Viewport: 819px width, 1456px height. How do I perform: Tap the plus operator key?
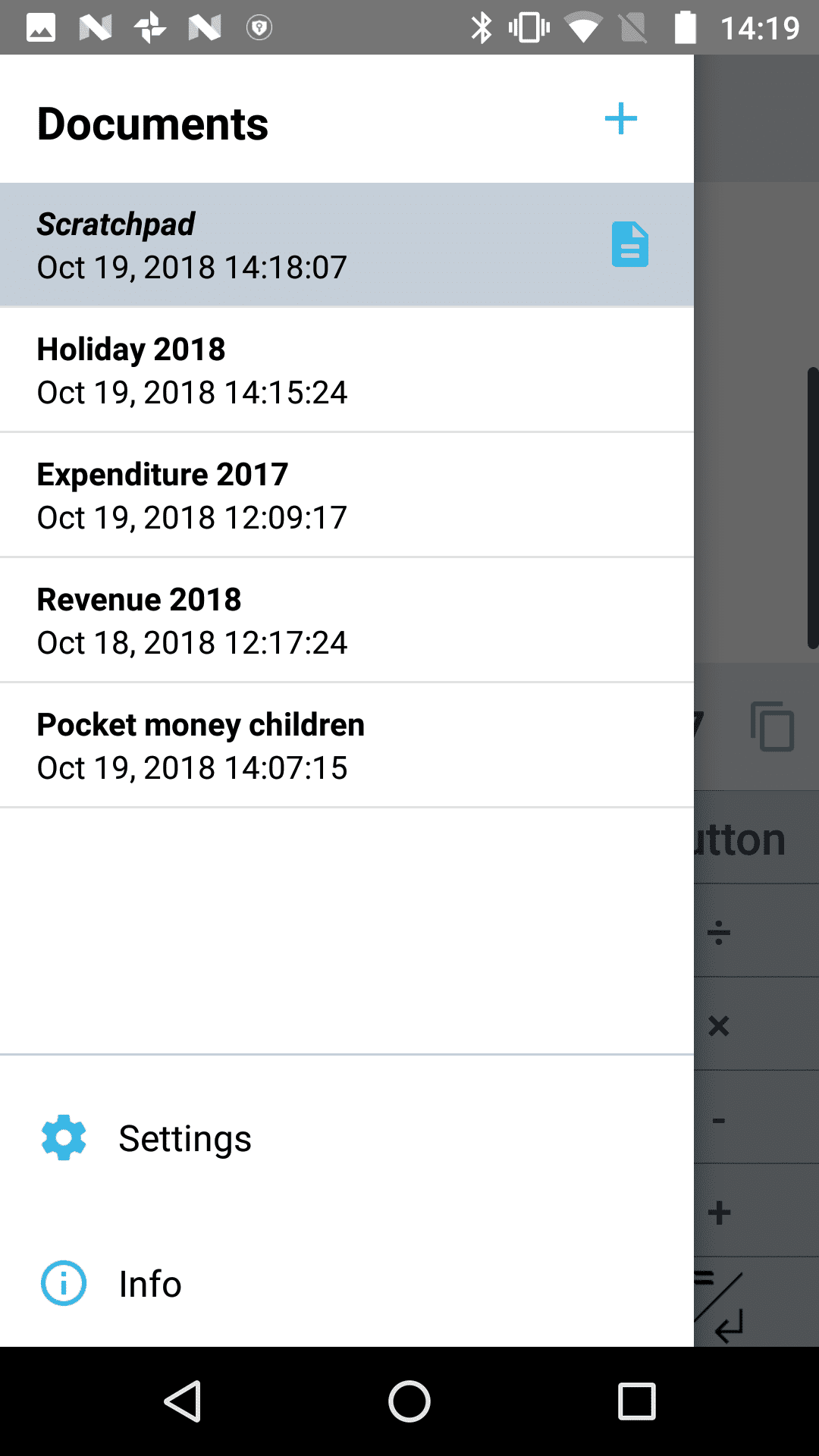719,1212
